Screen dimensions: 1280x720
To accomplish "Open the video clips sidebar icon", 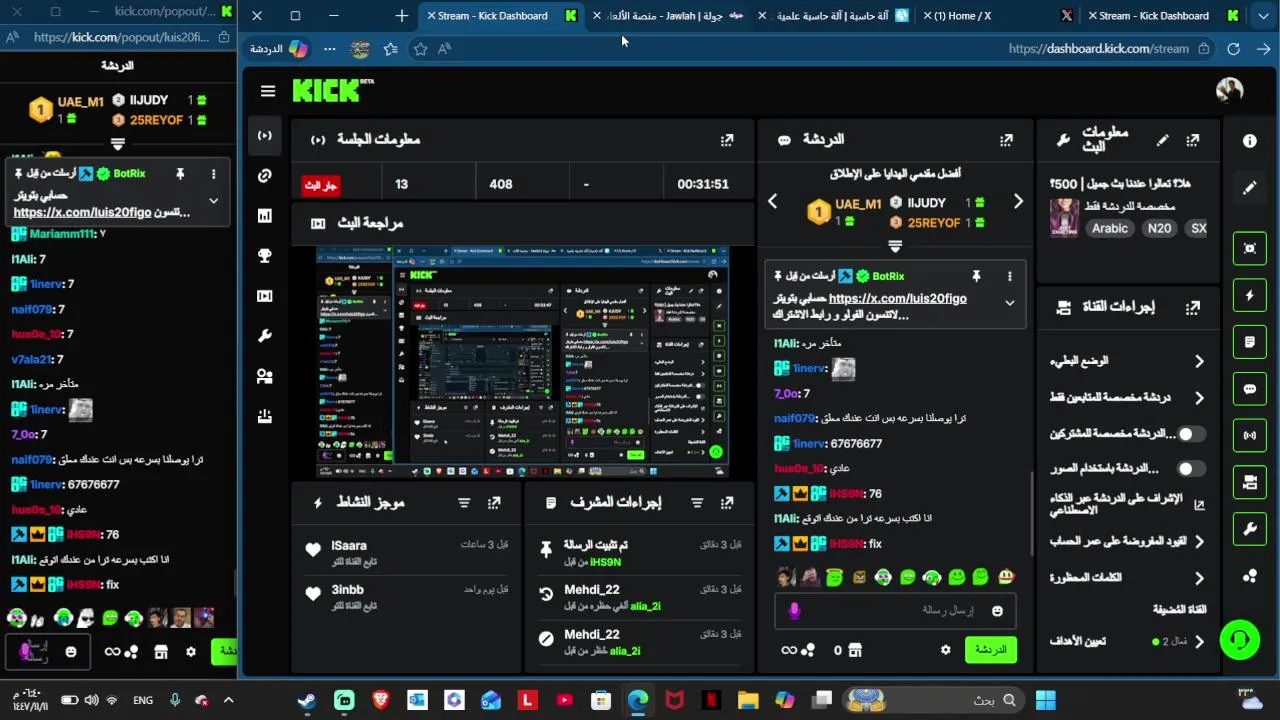I will [x=265, y=296].
